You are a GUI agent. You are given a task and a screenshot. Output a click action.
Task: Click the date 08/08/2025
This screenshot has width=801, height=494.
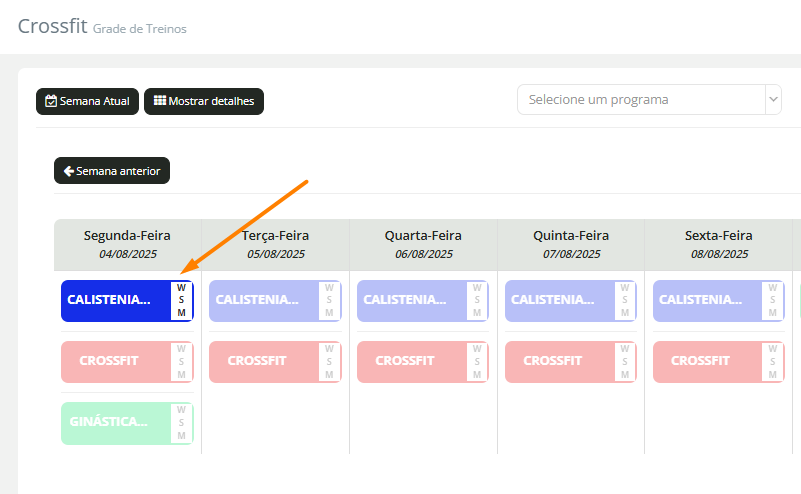point(719,254)
